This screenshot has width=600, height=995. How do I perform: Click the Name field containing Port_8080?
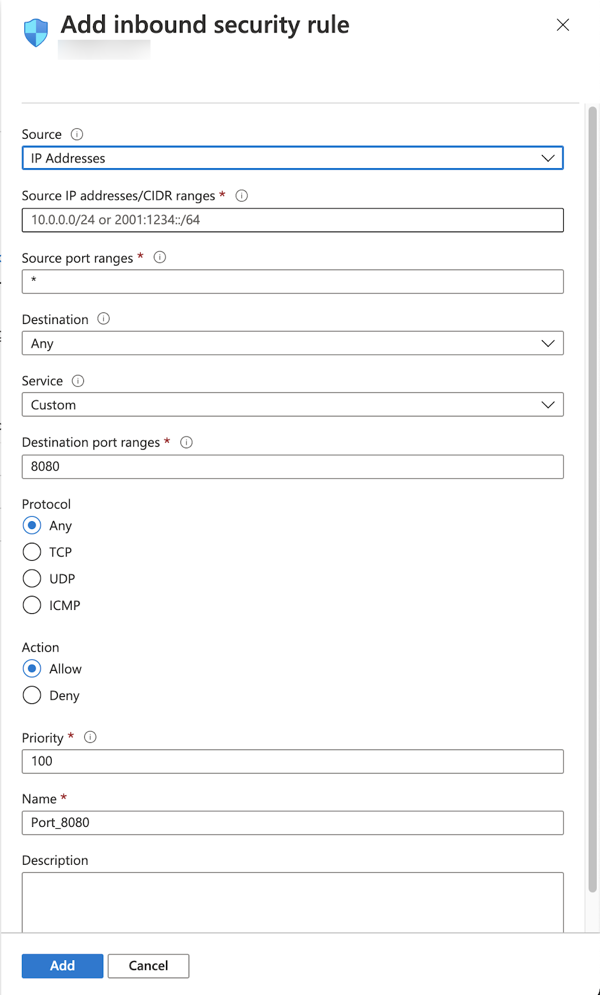[292, 822]
